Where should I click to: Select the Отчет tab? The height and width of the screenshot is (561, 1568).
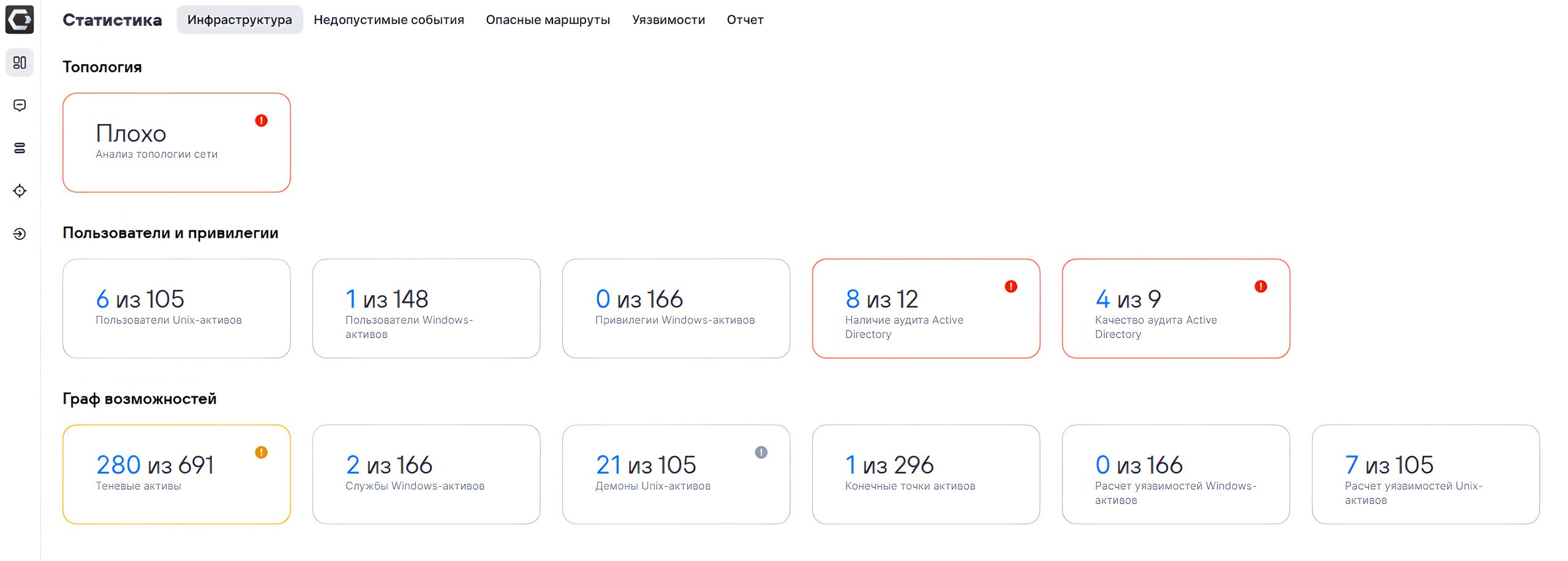click(x=745, y=20)
